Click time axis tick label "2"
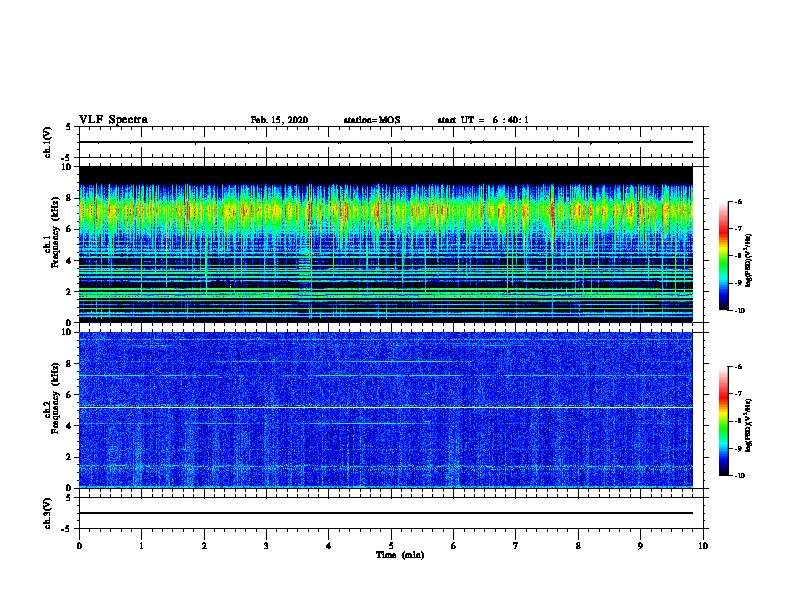 point(204,546)
